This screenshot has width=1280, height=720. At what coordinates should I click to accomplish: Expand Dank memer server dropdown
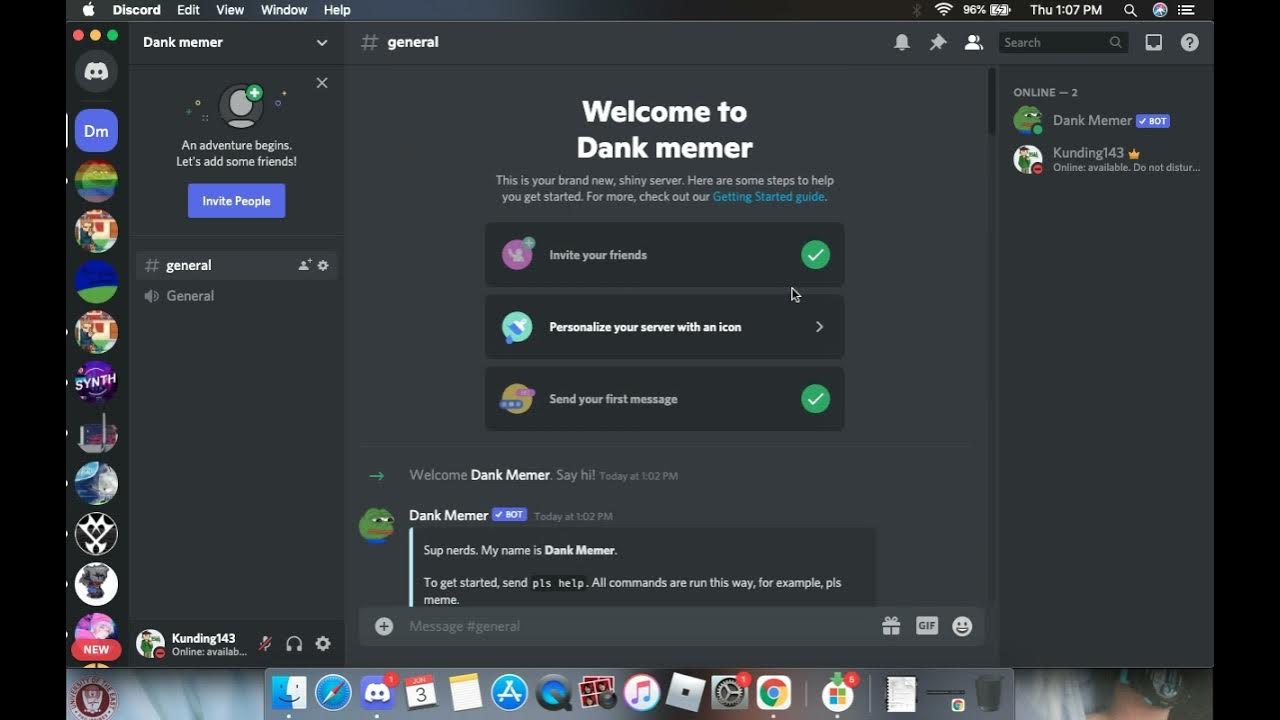(x=322, y=42)
